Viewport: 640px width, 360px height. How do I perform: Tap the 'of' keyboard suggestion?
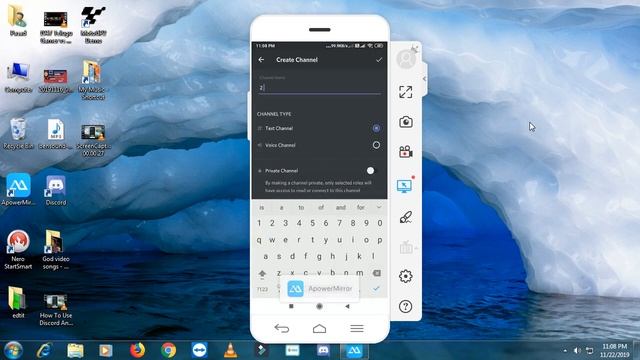tap(321, 207)
